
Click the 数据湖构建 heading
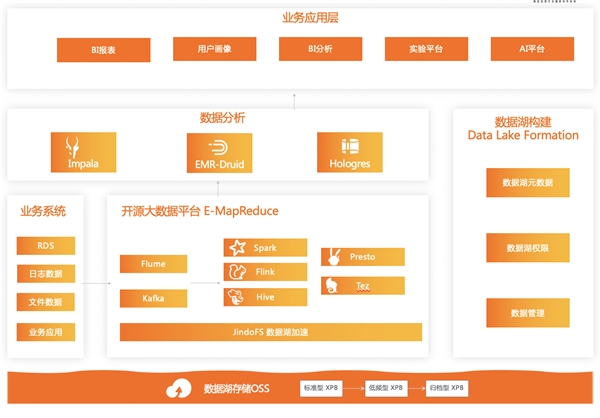click(523, 122)
